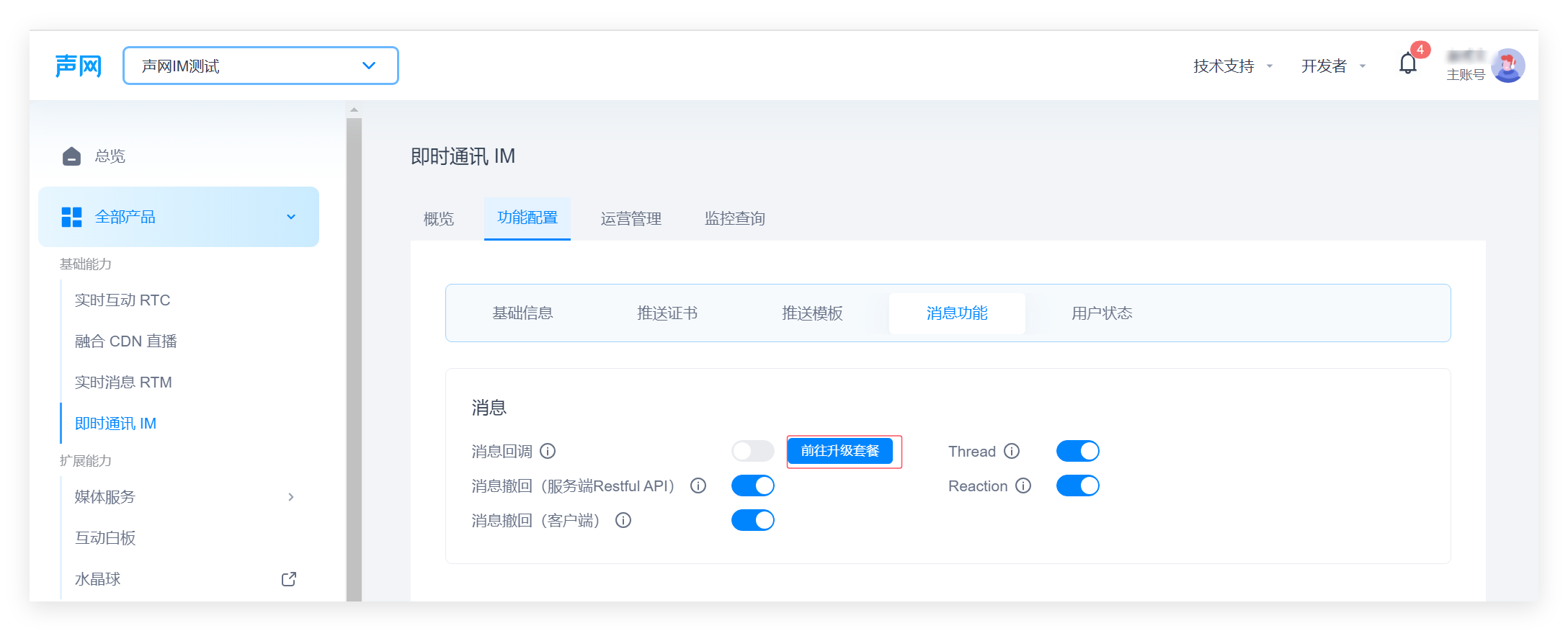This screenshot has width=1568, height=631.
Task: Enable the 消息回调 switch
Action: tap(753, 452)
